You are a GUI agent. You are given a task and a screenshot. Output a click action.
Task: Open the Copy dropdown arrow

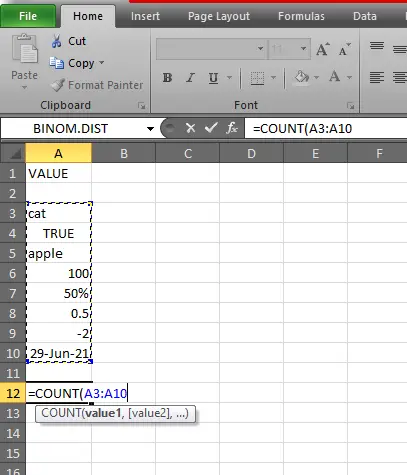pyautogui.click(x=102, y=63)
